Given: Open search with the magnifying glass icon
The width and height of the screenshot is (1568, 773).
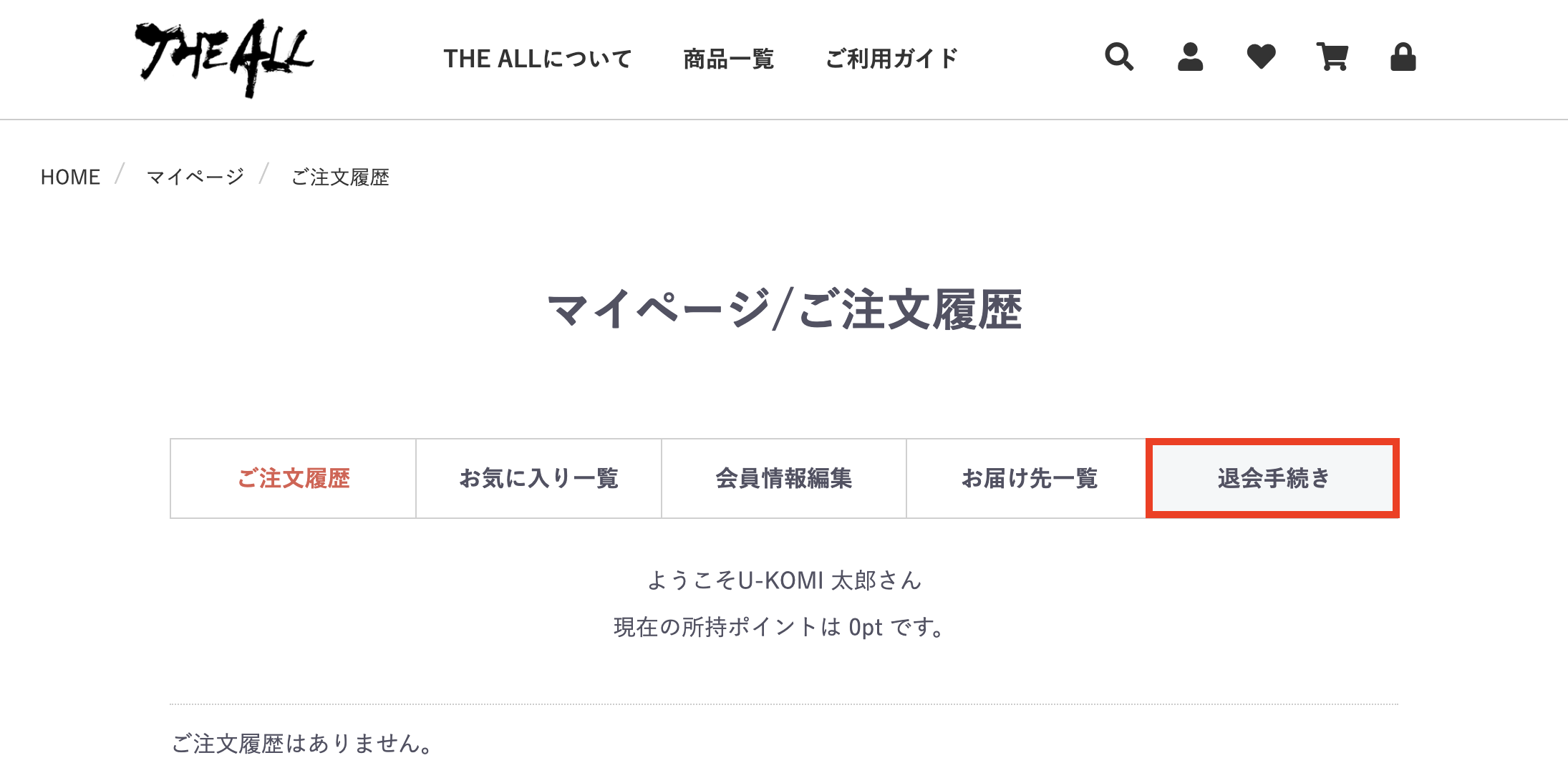Looking at the screenshot, I should click(x=1119, y=57).
